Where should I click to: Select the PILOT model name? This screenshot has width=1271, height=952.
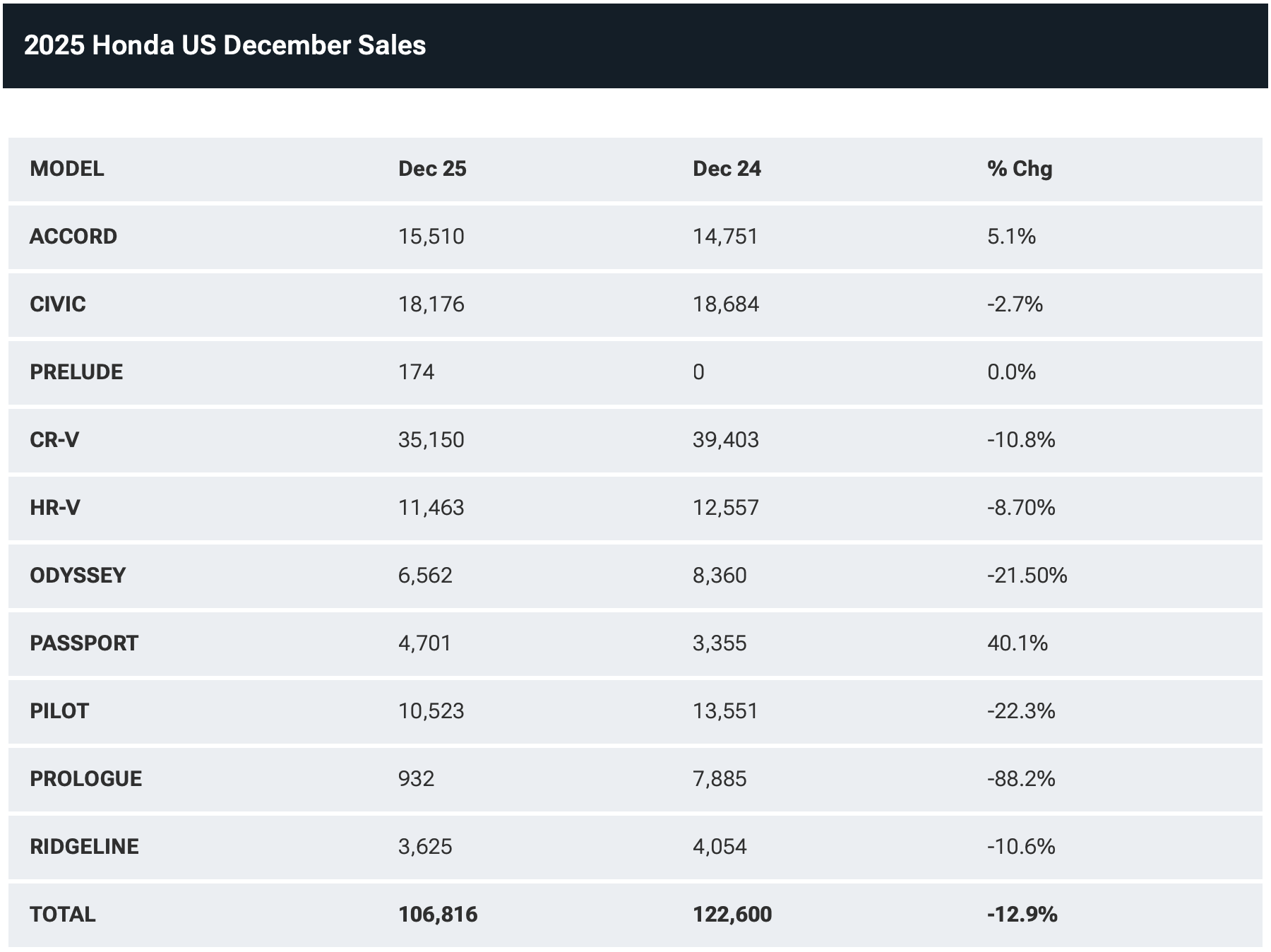(59, 711)
